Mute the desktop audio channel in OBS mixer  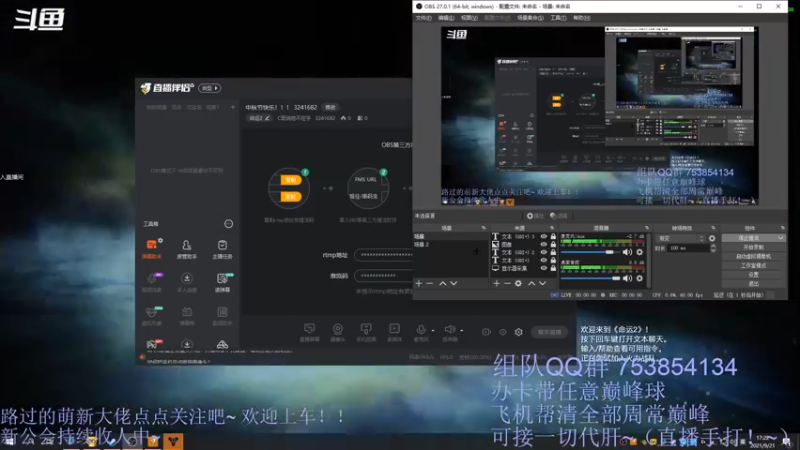tap(628, 279)
